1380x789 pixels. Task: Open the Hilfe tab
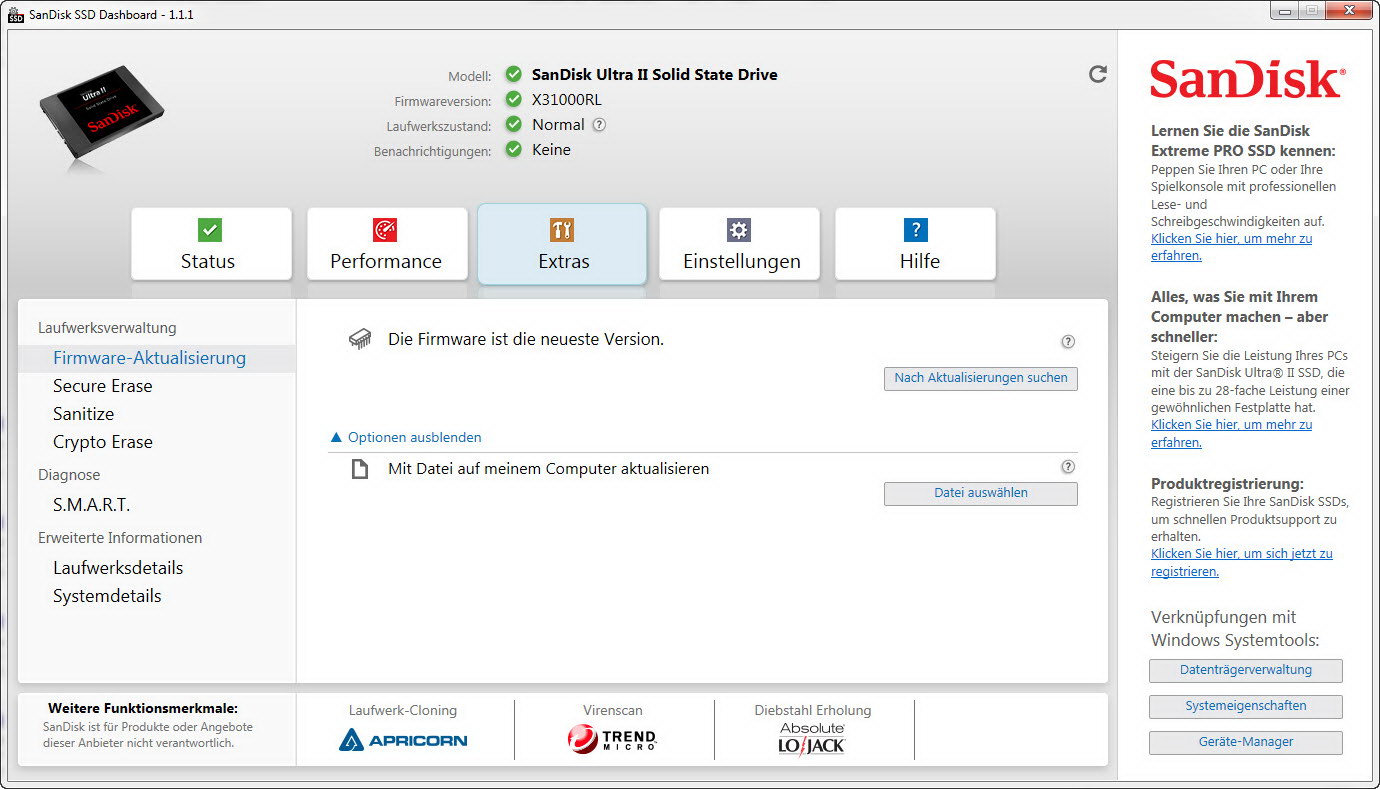[x=916, y=244]
